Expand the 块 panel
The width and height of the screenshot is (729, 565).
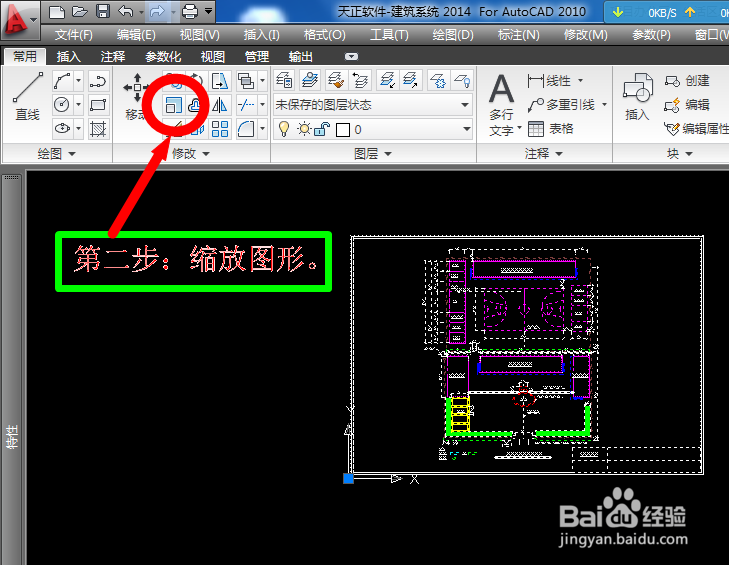(x=680, y=153)
